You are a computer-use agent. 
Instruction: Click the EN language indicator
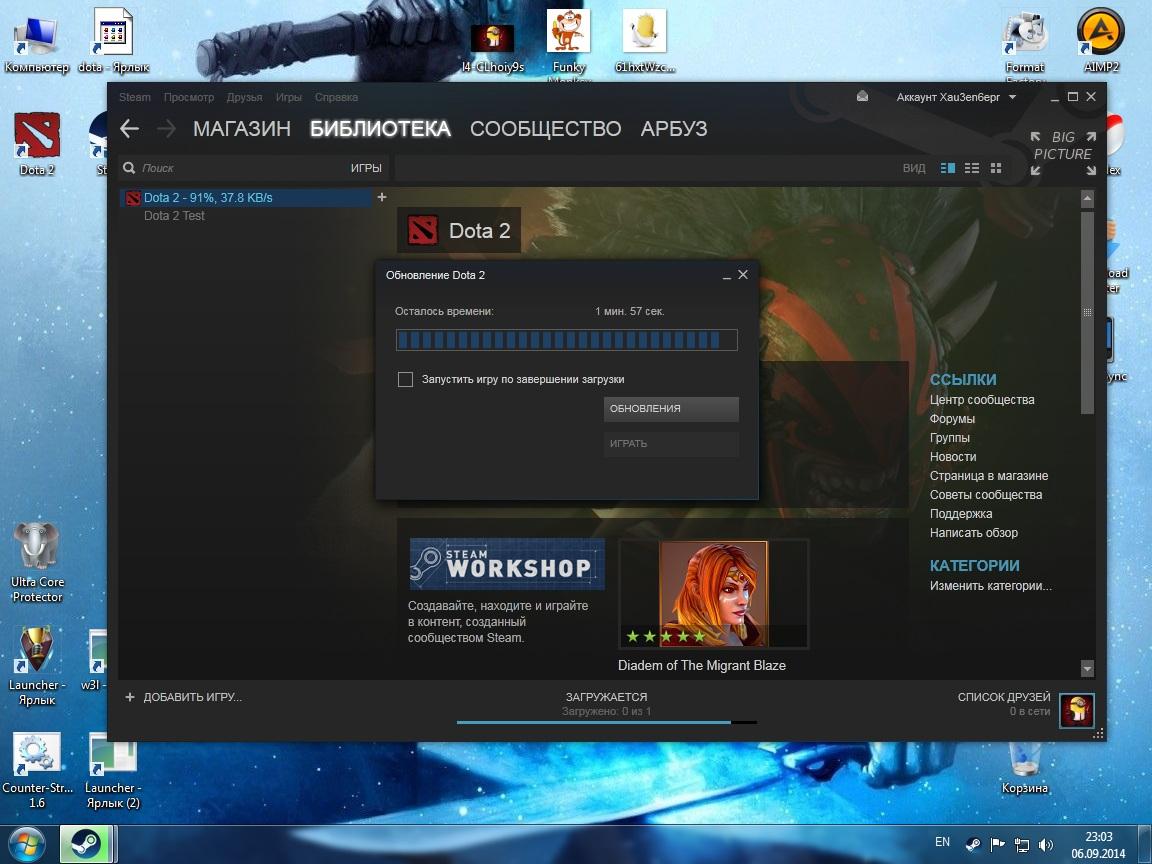(943, 842)
